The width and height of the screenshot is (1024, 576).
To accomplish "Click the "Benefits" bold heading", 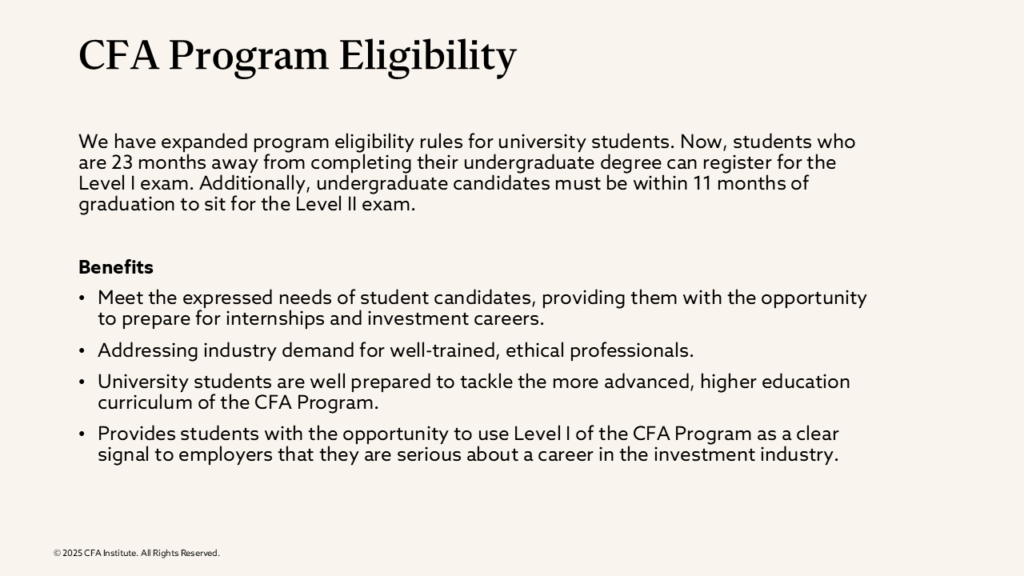I will point(116,268).
